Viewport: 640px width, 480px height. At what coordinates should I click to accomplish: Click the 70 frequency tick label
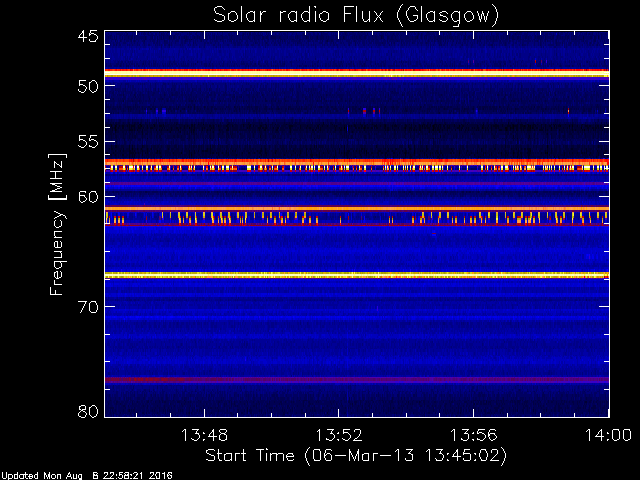tap(88, 307)
